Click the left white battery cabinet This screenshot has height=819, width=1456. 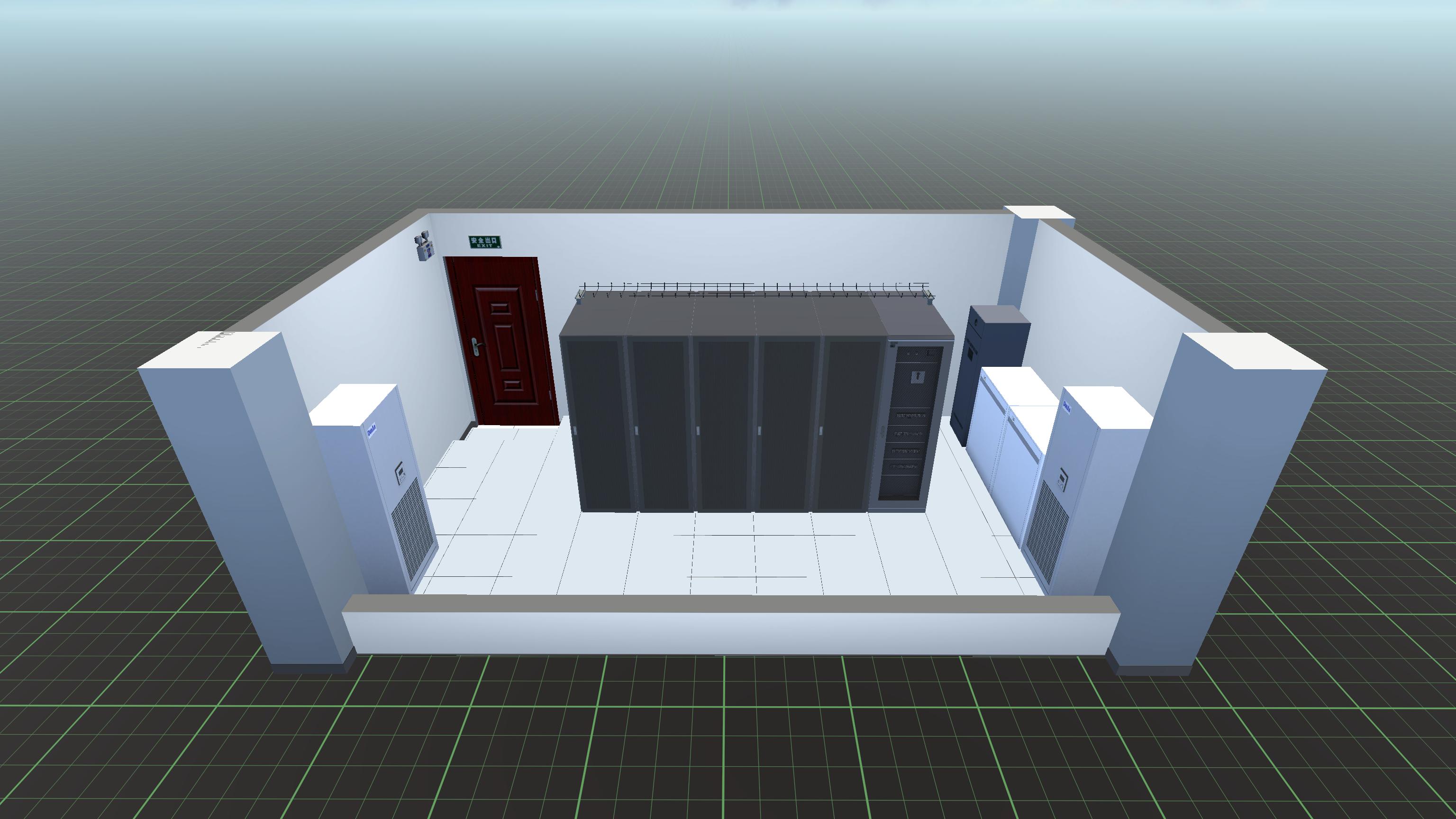[x=986, y=435]
